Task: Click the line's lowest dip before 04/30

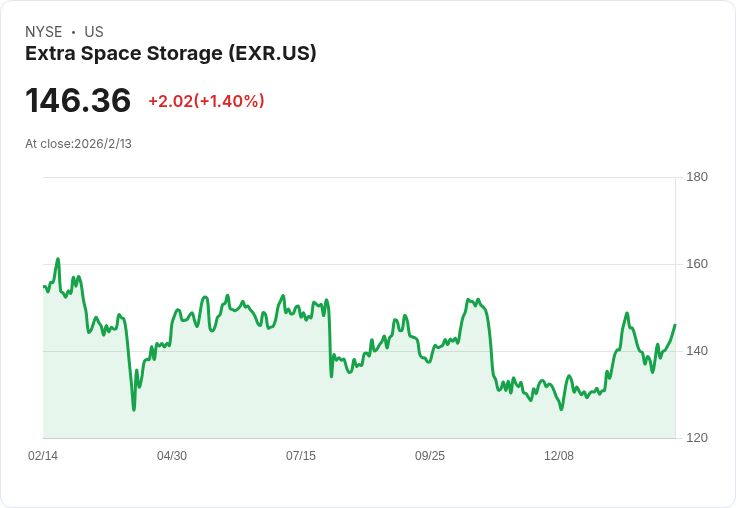Action: click(x=133, y=409)
